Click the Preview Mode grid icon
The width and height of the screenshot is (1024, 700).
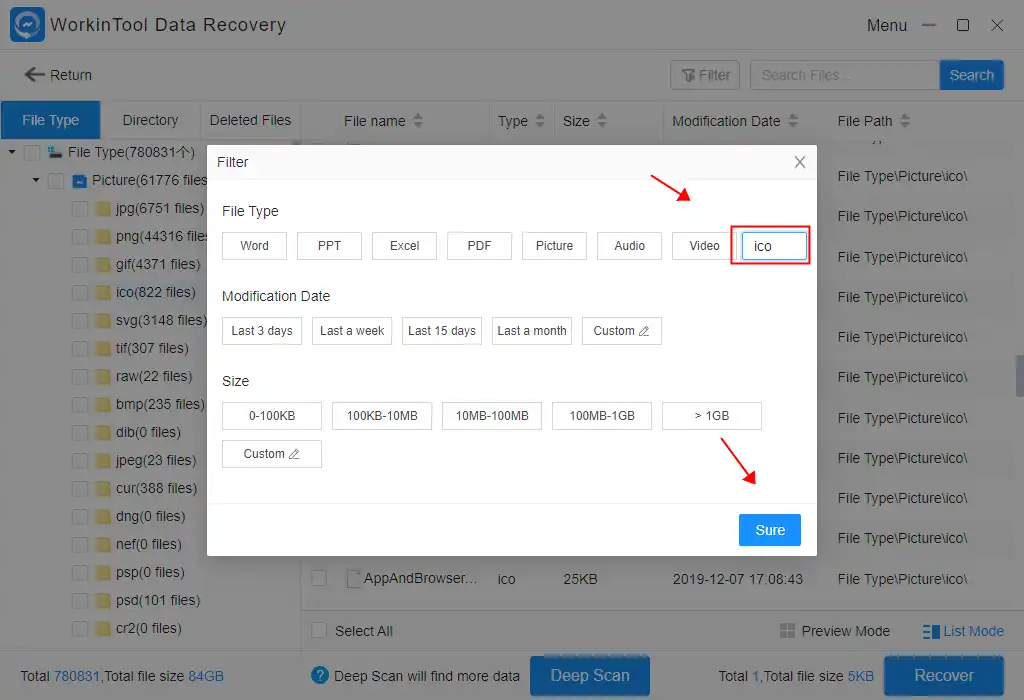click(x=788, y=631)
